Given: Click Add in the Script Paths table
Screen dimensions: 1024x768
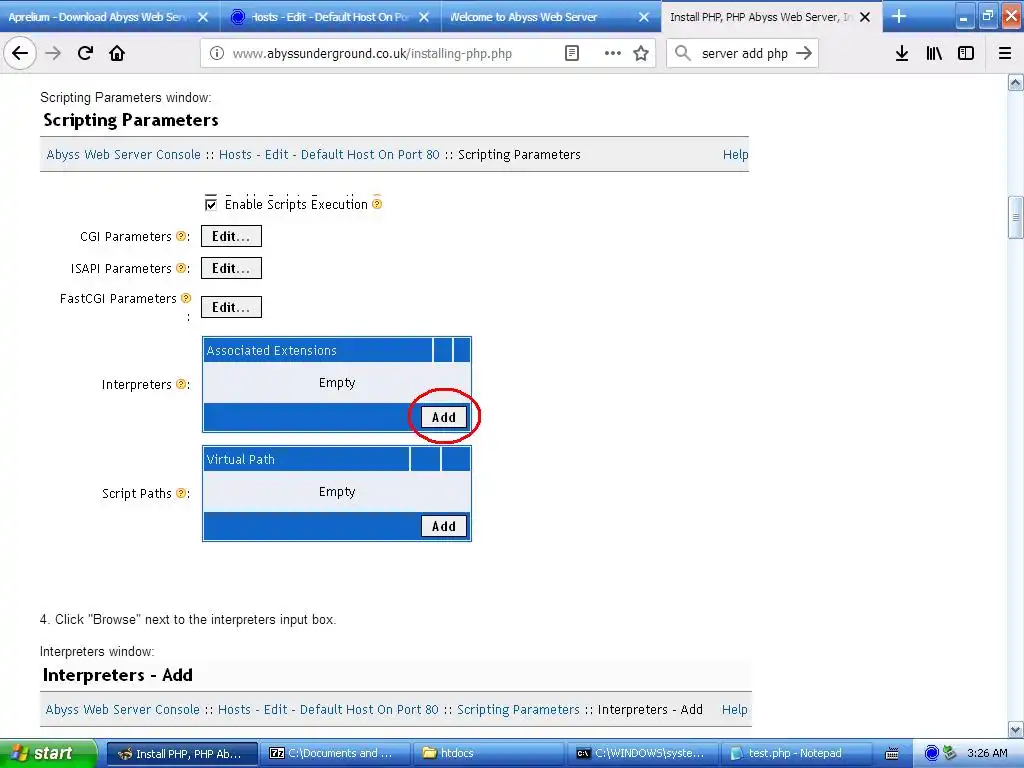Looking at the screenshot, I should coord(443,526).
